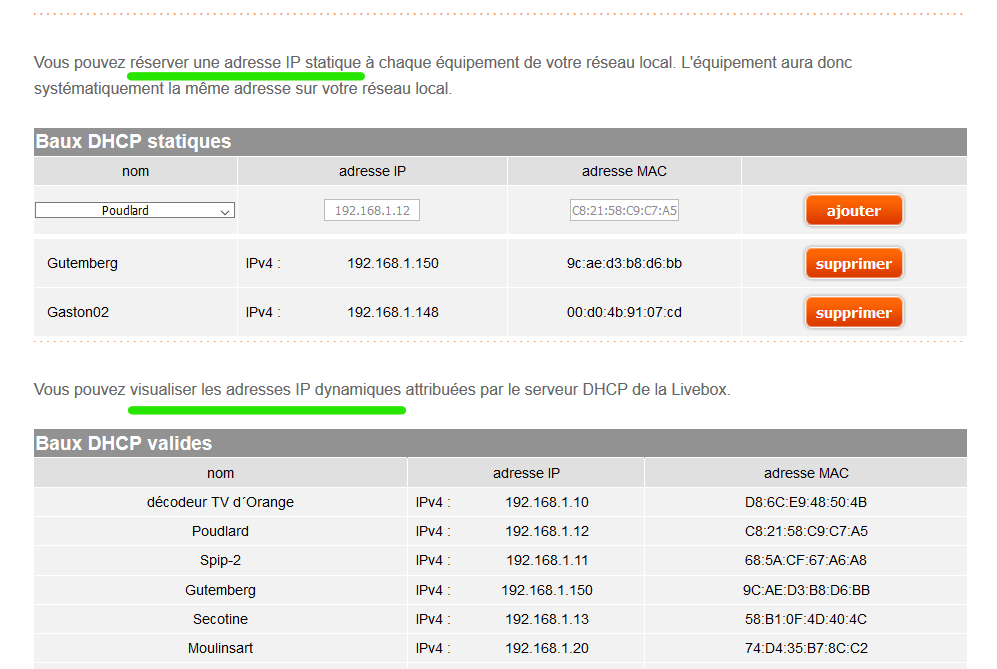Open the device name dropdown showing Poudlard

pyautogui.click(x=134, y=210)
